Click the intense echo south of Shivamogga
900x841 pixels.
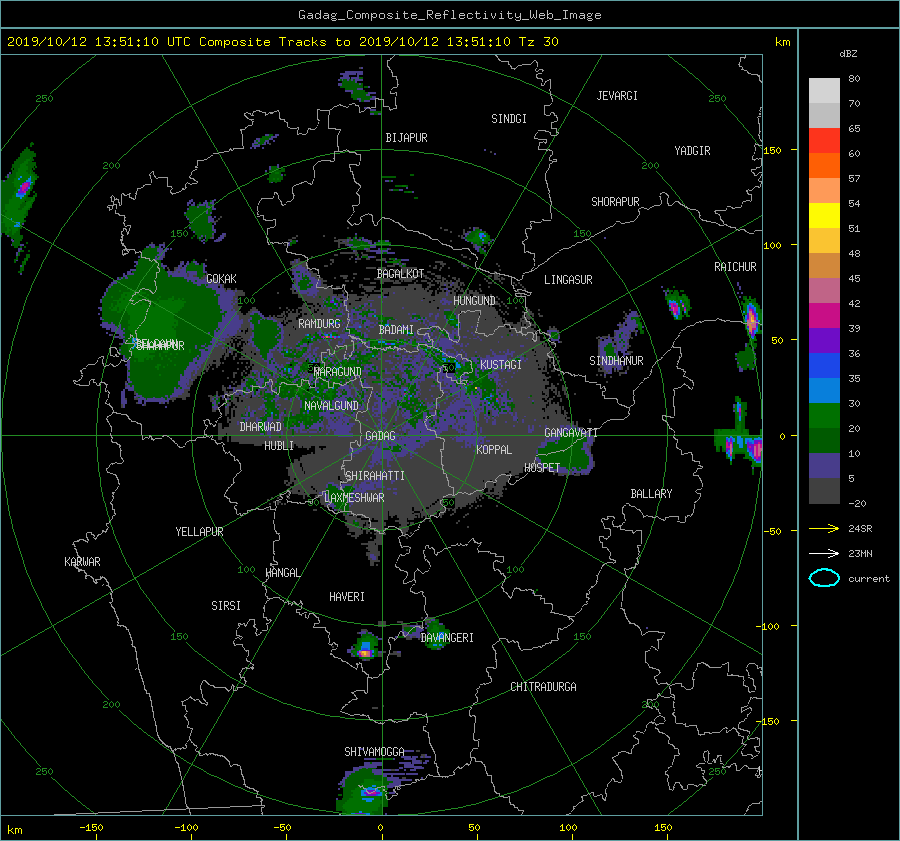pyautogui.click(x=370, y=792)
